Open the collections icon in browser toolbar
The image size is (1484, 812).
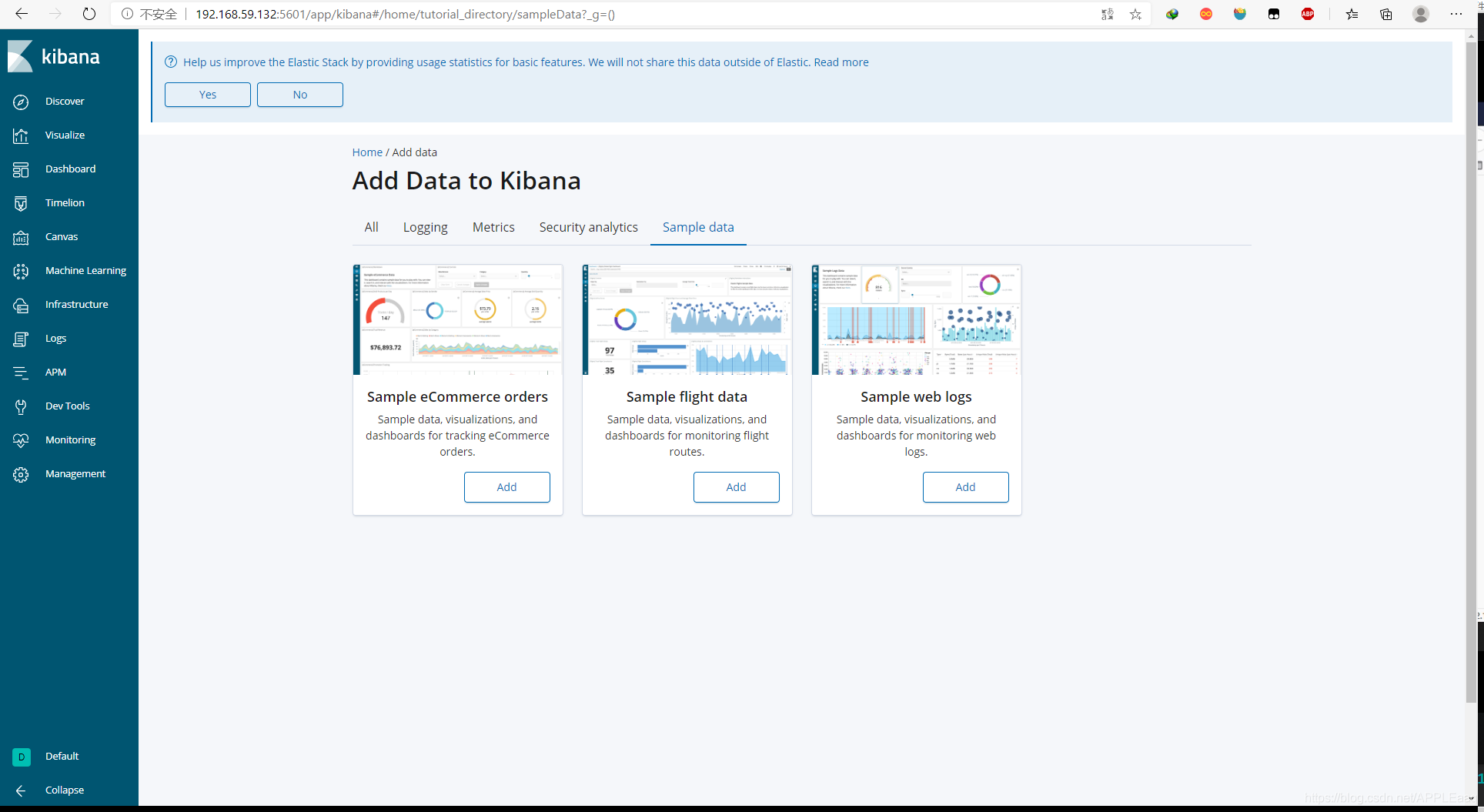click(x=1385, y=14)
